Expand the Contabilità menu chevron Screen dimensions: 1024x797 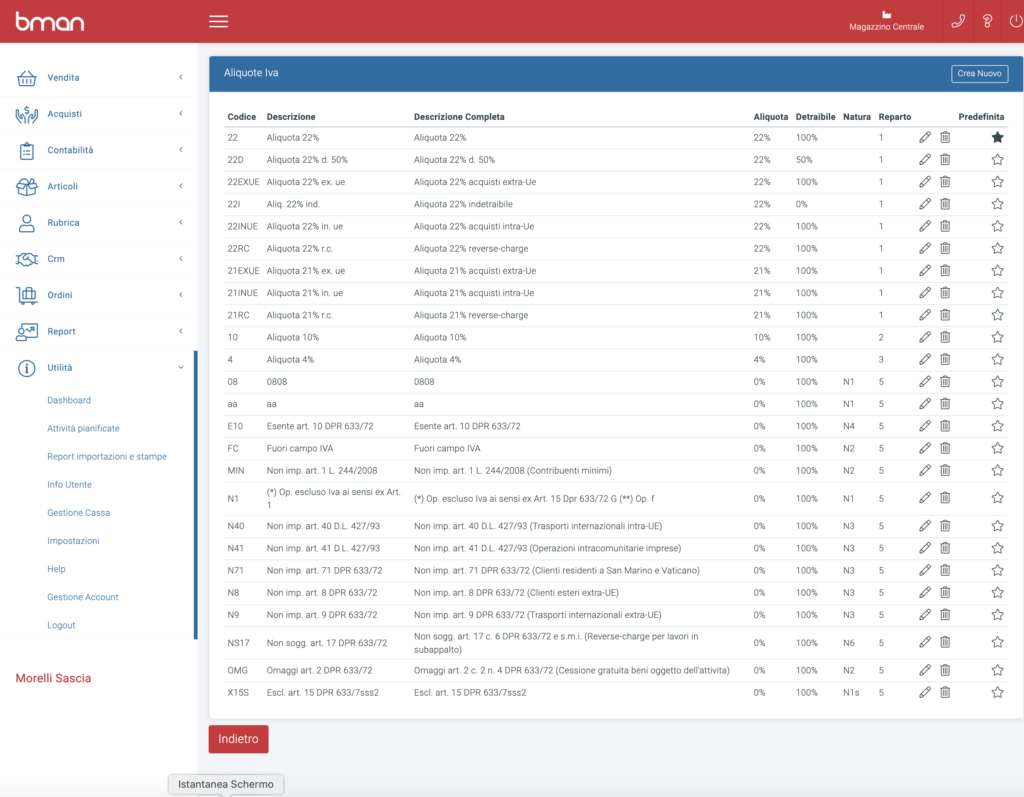coord(181,150)
